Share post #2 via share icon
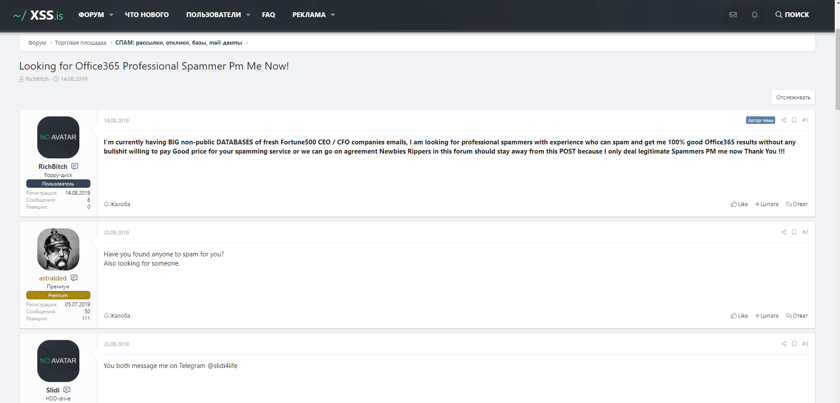Viewport: 840px width, 403px height. pyautogui.click(x=783, y=233)
